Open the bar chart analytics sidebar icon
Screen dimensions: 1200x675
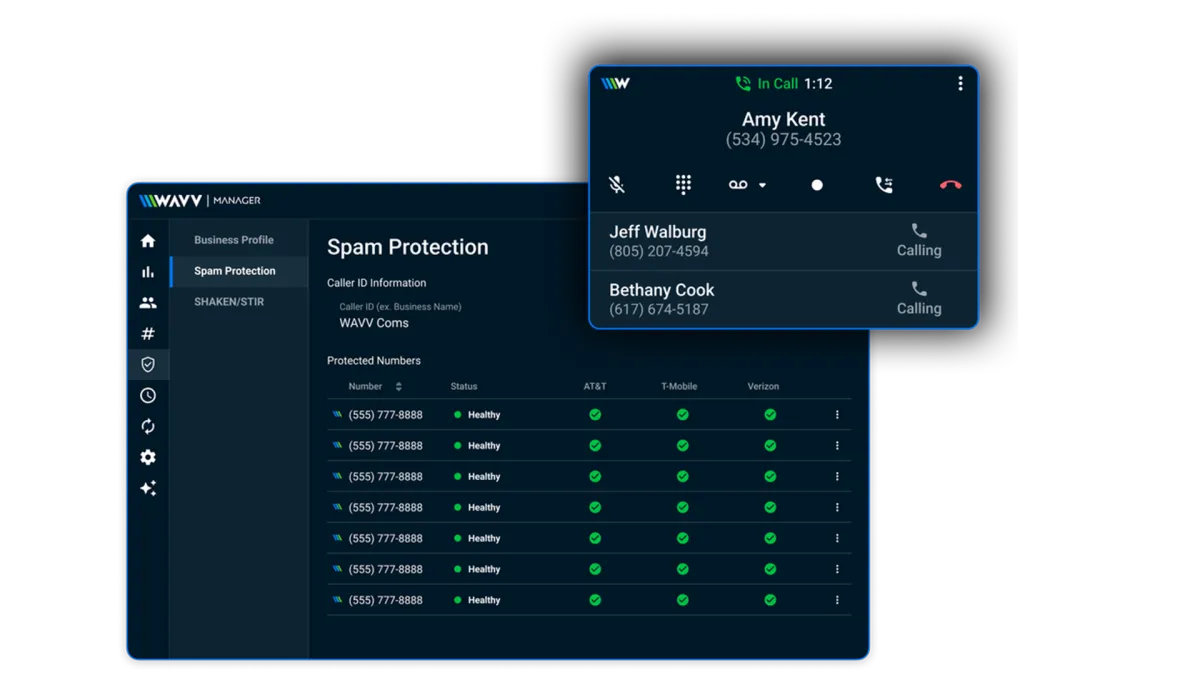[x=148, y=272]
